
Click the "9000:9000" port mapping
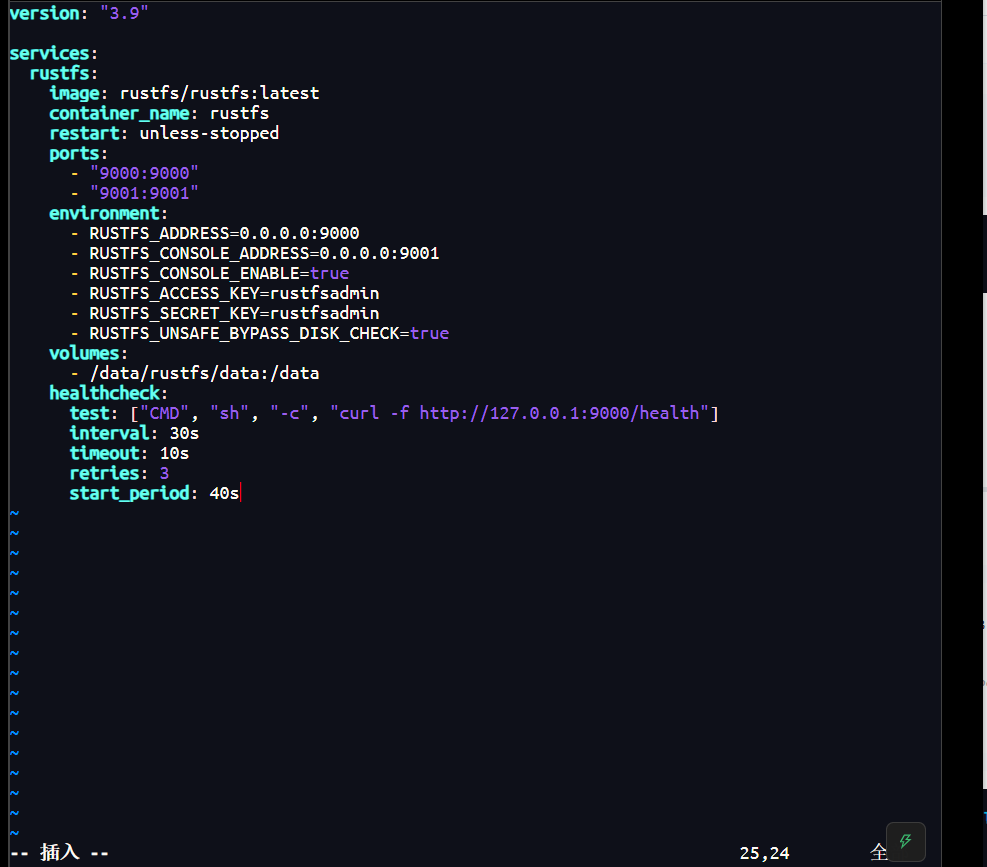tap(144, 173)
